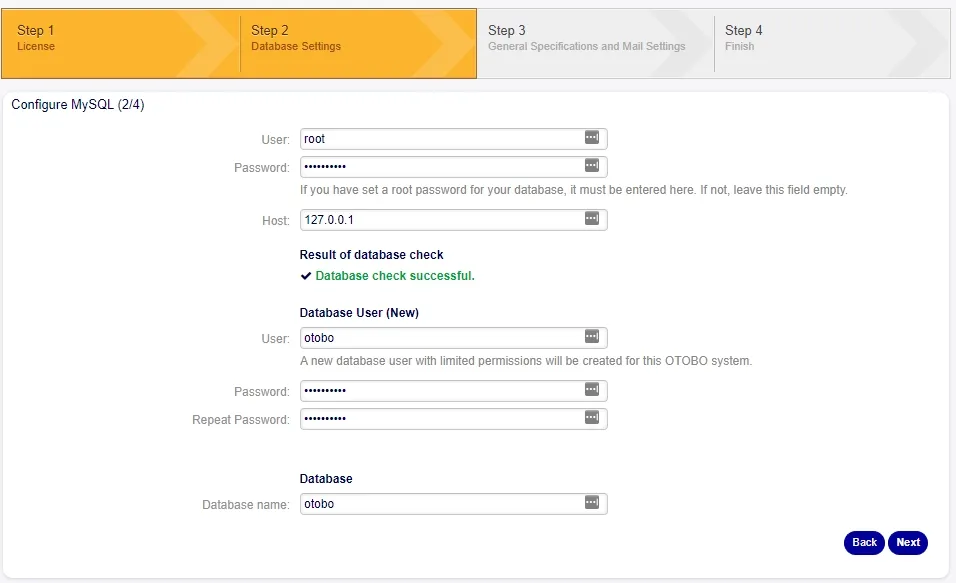Go to Step 1 License tab

(121, 43)
